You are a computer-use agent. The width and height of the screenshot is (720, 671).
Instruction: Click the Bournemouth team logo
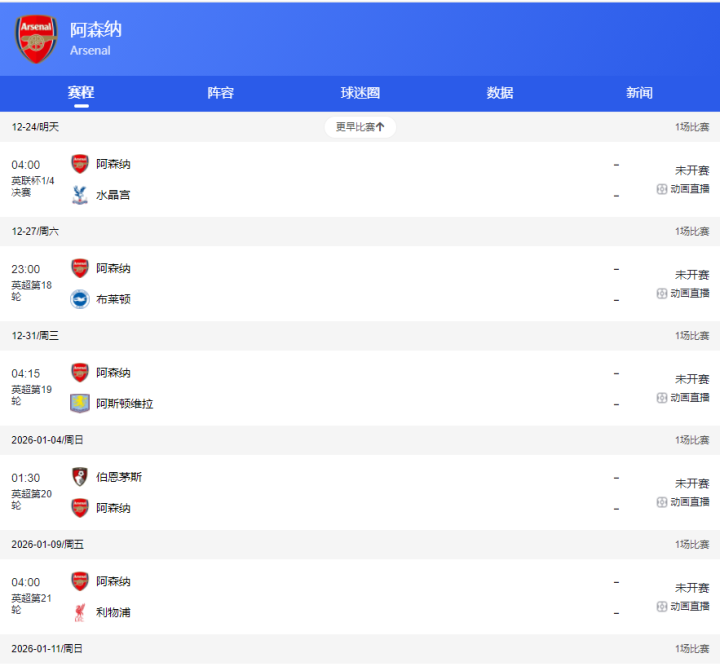point(80,477)
